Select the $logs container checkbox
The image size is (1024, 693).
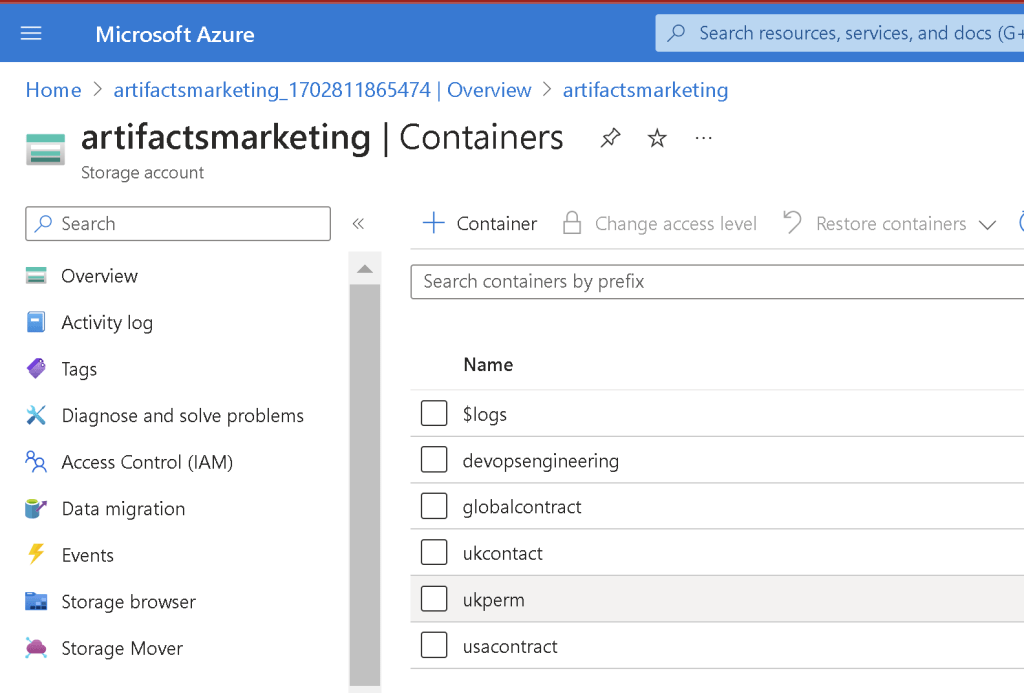coord(434,413)
